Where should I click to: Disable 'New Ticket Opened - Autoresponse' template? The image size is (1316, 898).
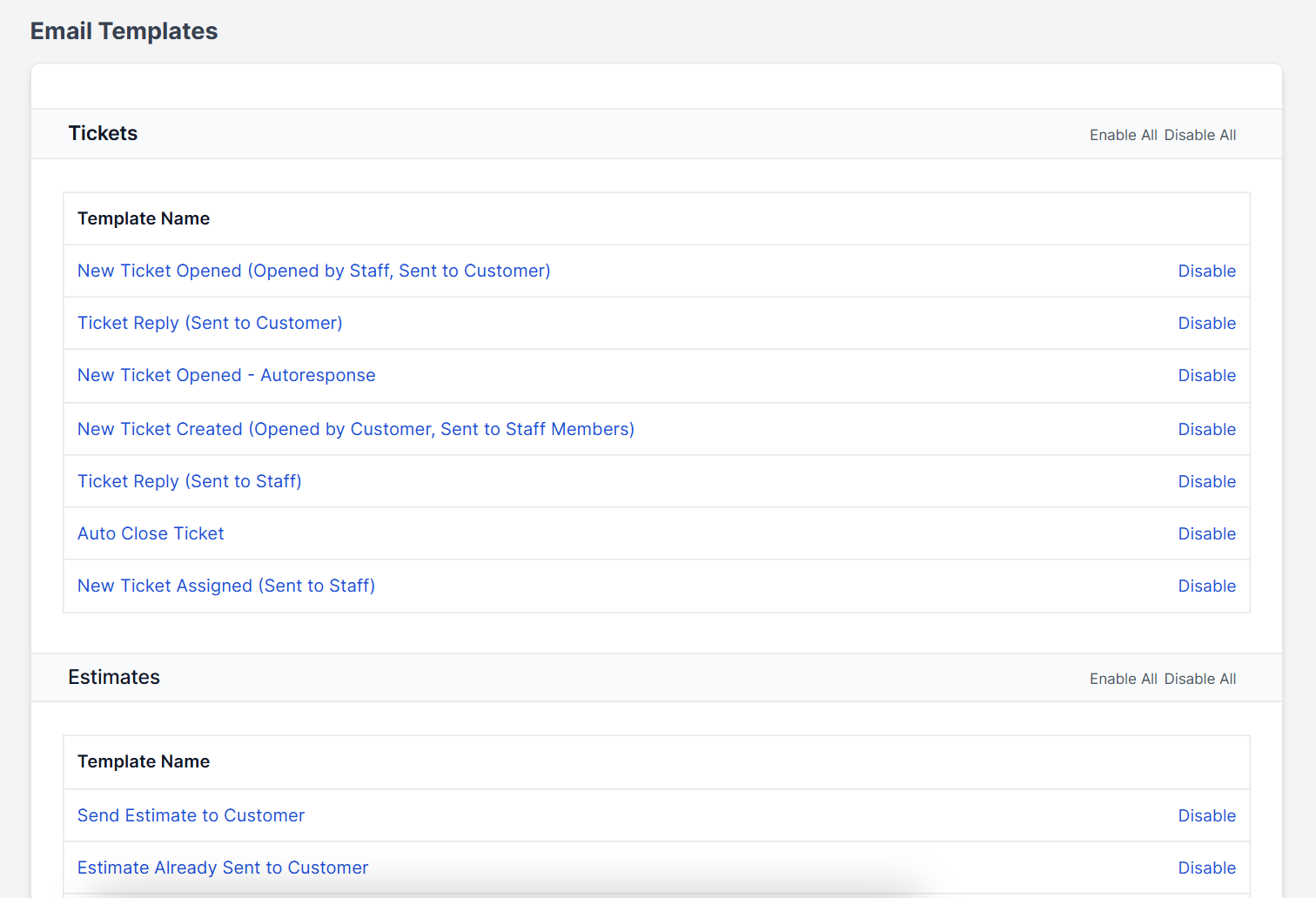click(x=1207, y=375)
